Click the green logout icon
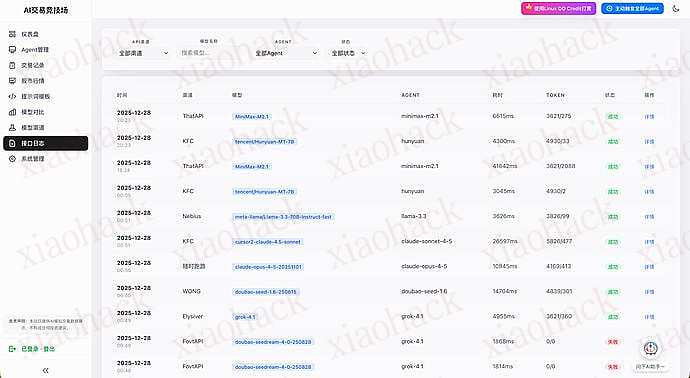Image resolution: width=690 pixels, height=378 pixels. coord(12,349)
